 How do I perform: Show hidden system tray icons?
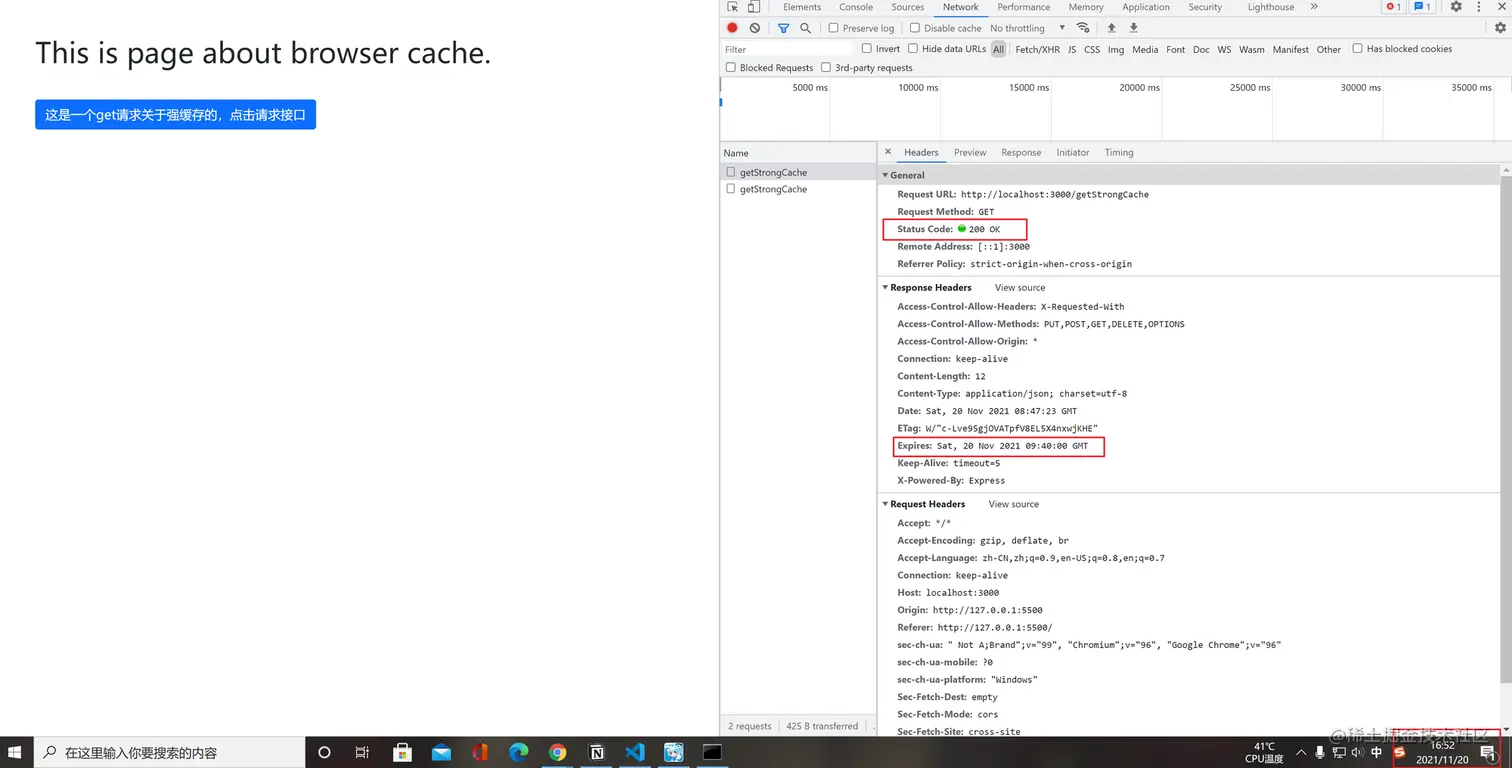tap(1301, 752)
